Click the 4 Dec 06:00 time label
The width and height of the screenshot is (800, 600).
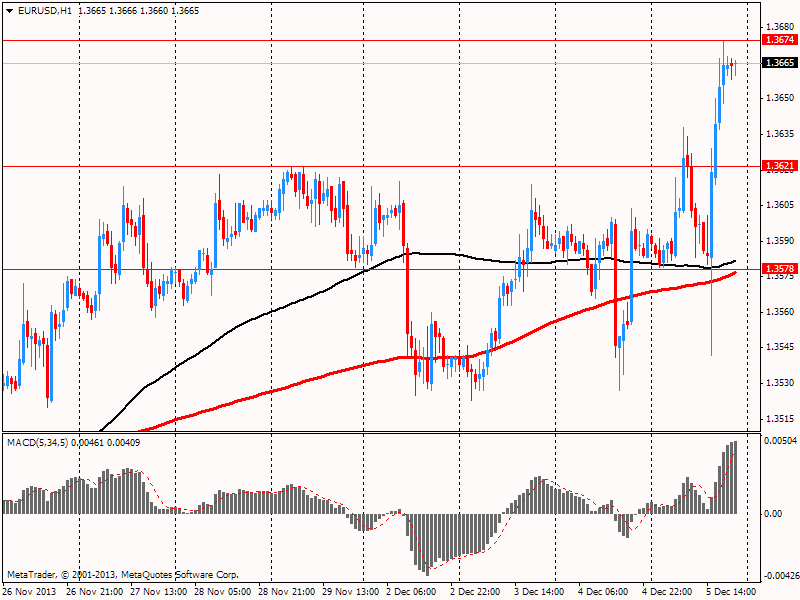604,592
